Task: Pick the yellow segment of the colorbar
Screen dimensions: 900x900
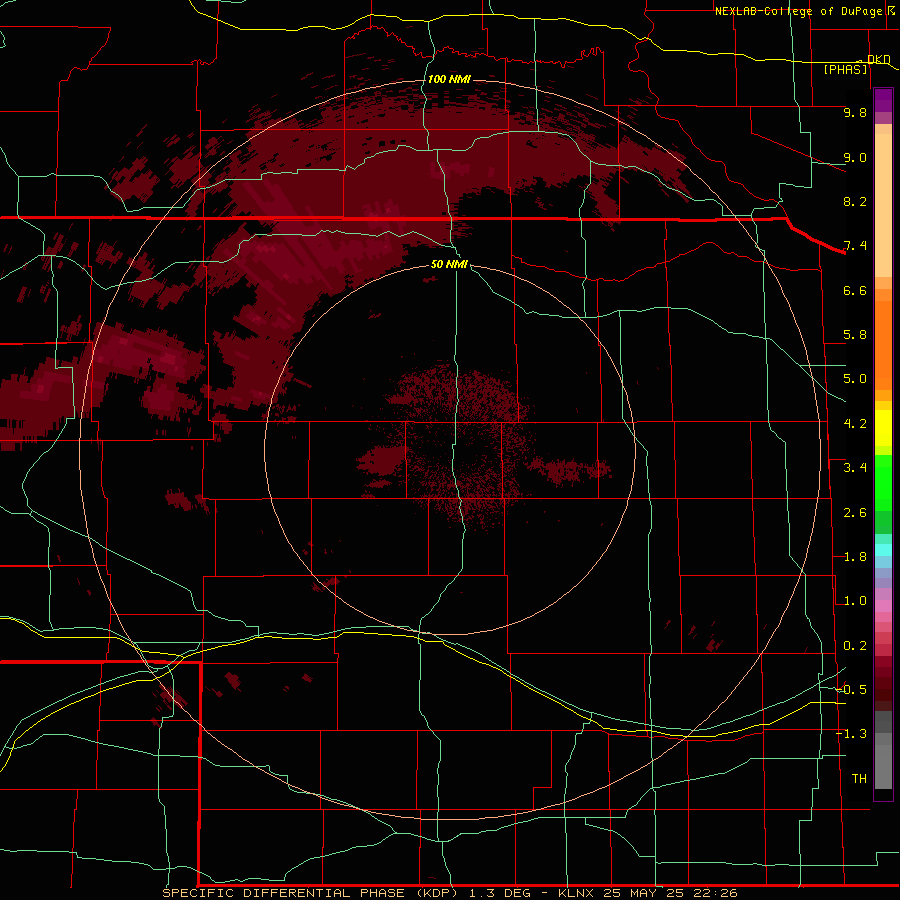Action: click(883, 428)
